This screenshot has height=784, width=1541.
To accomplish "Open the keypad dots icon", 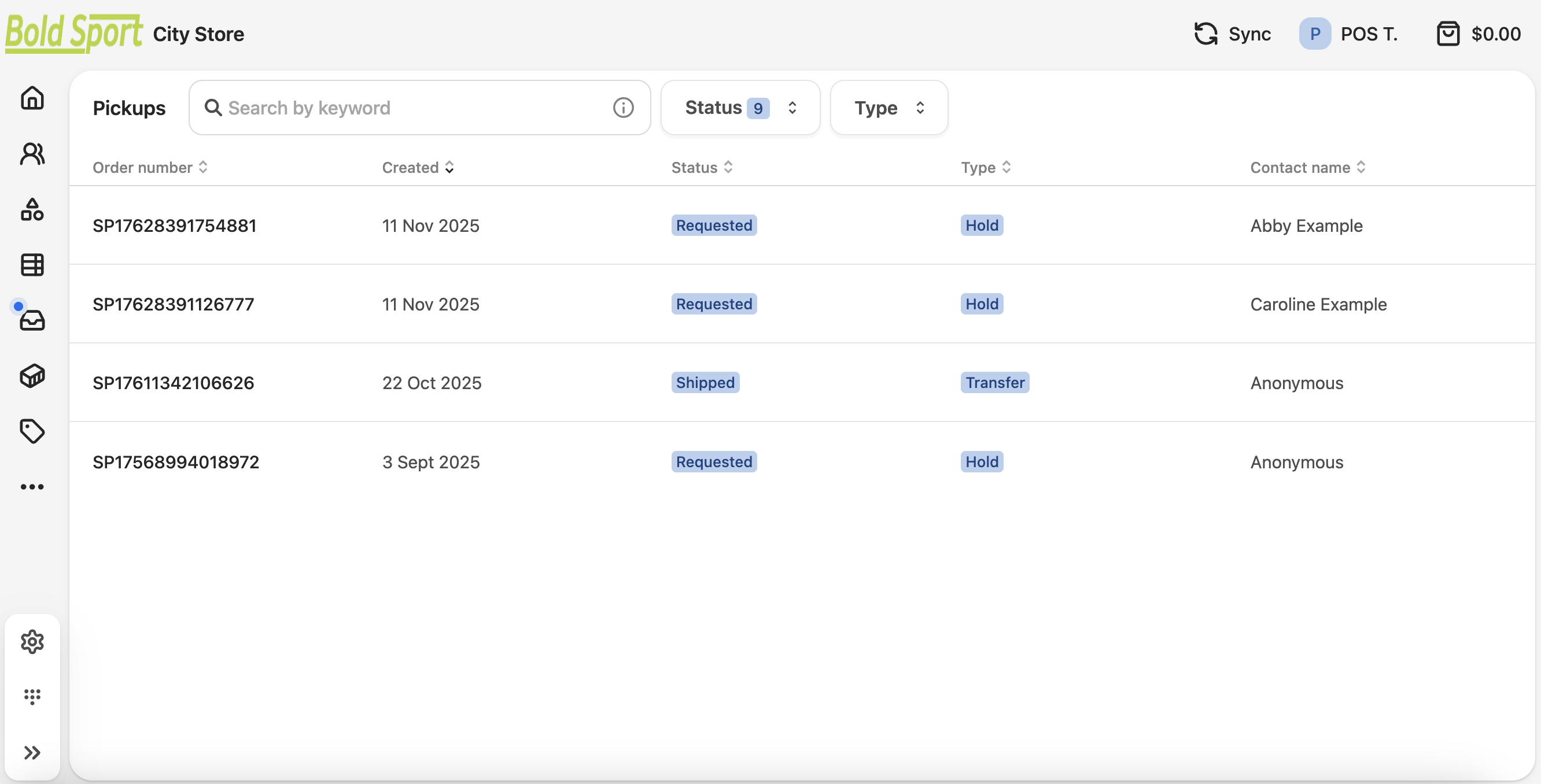I will (x=32, y=697).
